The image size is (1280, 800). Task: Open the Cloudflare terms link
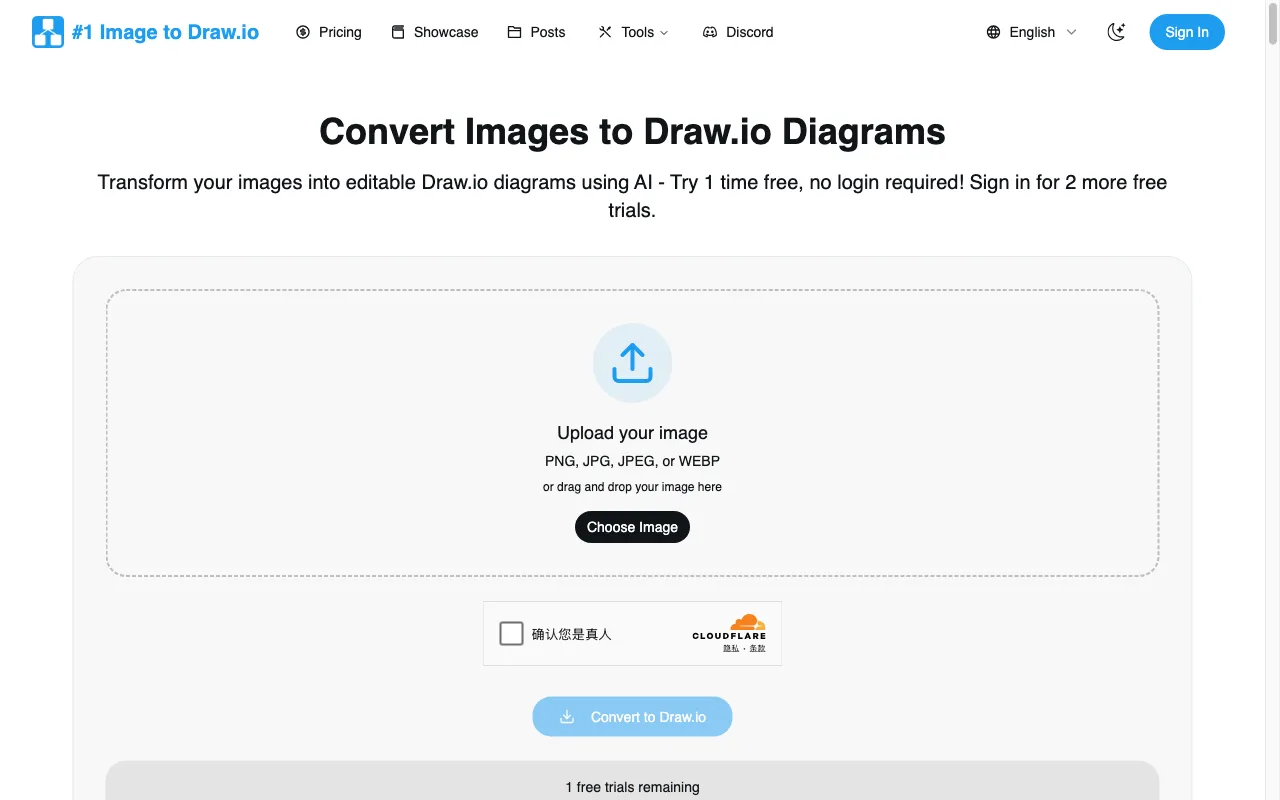point(757,649)
